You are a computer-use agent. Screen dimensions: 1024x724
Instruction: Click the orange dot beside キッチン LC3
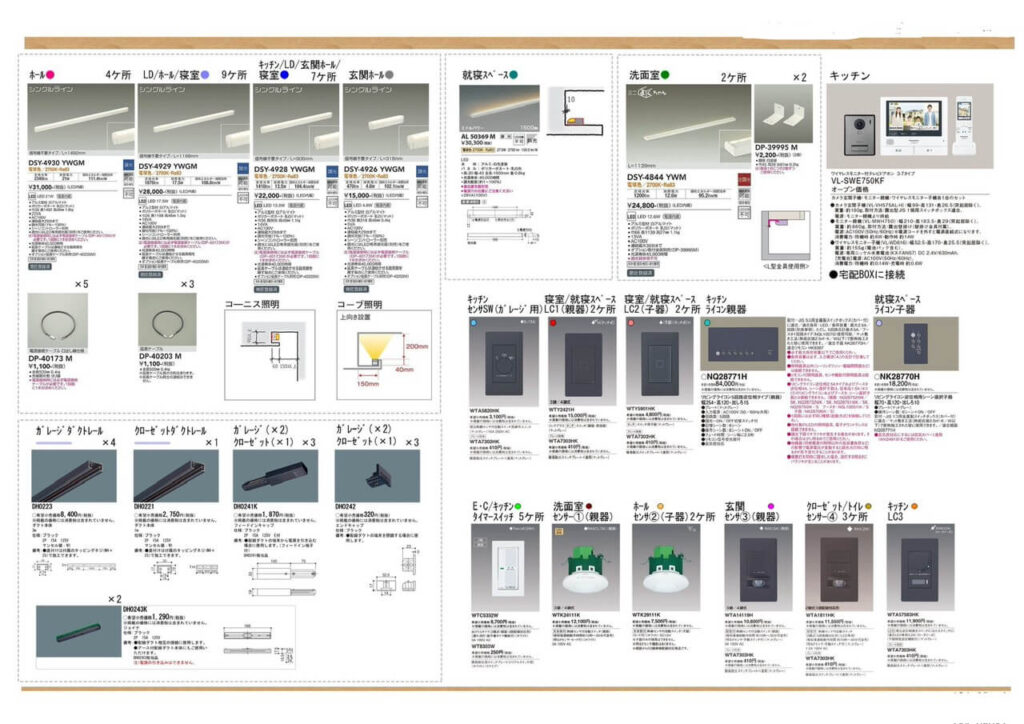[914, 506]
